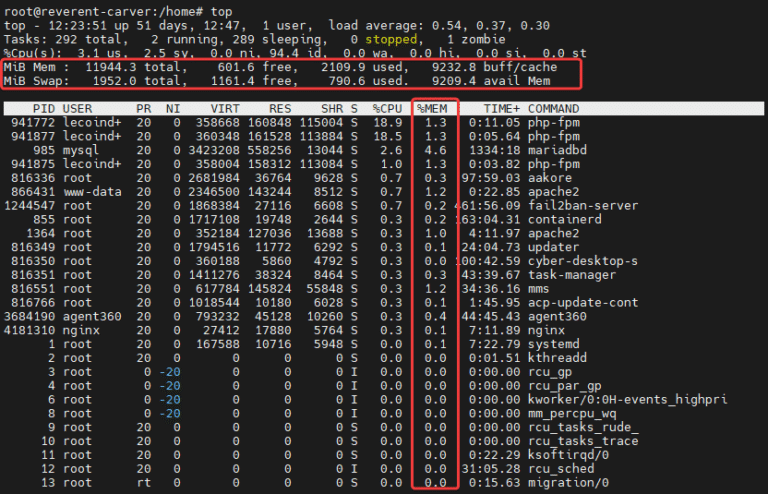768x494 pixels.
Task: Click agent360 in the USER column
Action: coord(92,316)
